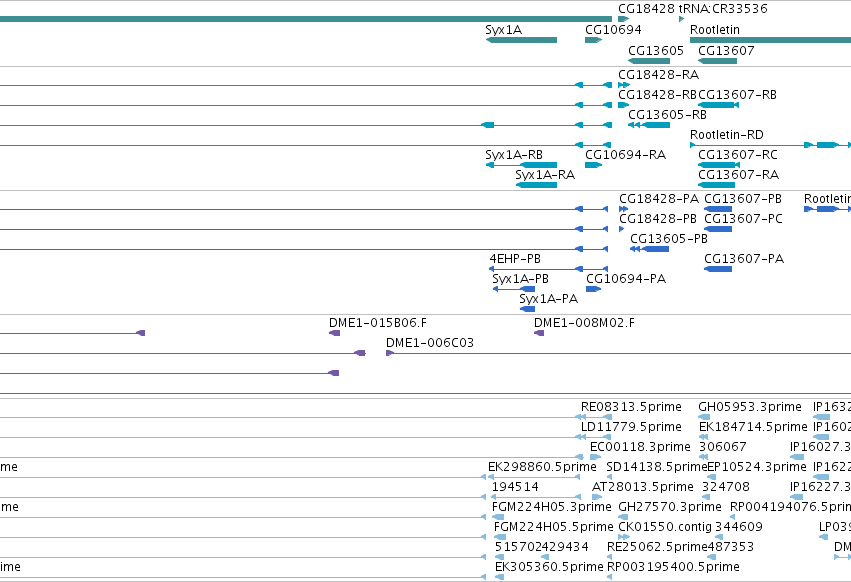The image size is (851, 582).
Task: Select the AT28013.5prime EST label
Action: pos(642,488)
